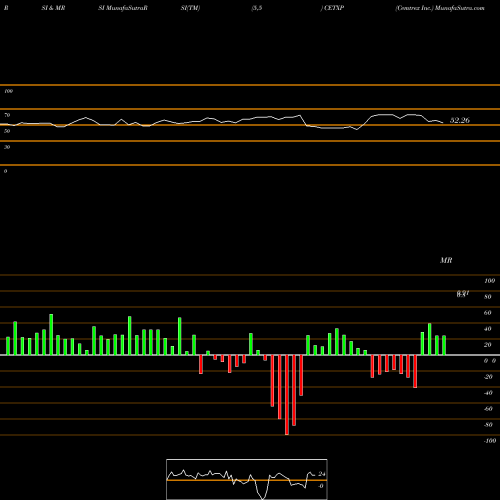Click the RSI value label 52.26
Viewport: 500px width, 500px height.
[x=460, y=120]
